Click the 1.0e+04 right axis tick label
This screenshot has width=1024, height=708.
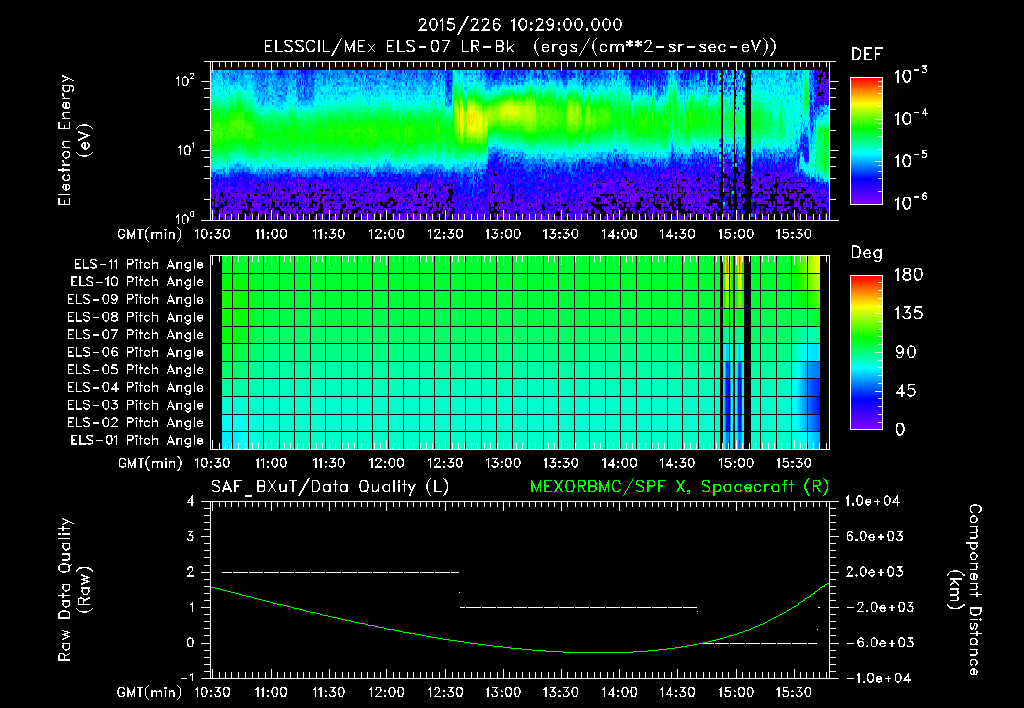click(872, 502)
